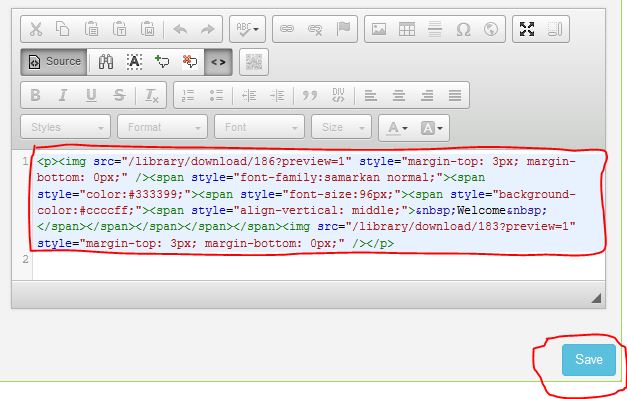Click the comment icon with green plus
Viewport: 627px width, 399px height.
click(162, 62)
